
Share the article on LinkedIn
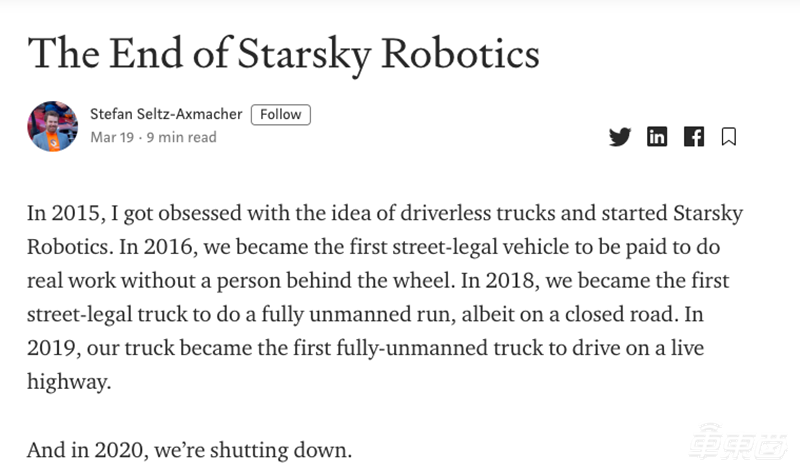pyautogui.click(x=657, y=137)
